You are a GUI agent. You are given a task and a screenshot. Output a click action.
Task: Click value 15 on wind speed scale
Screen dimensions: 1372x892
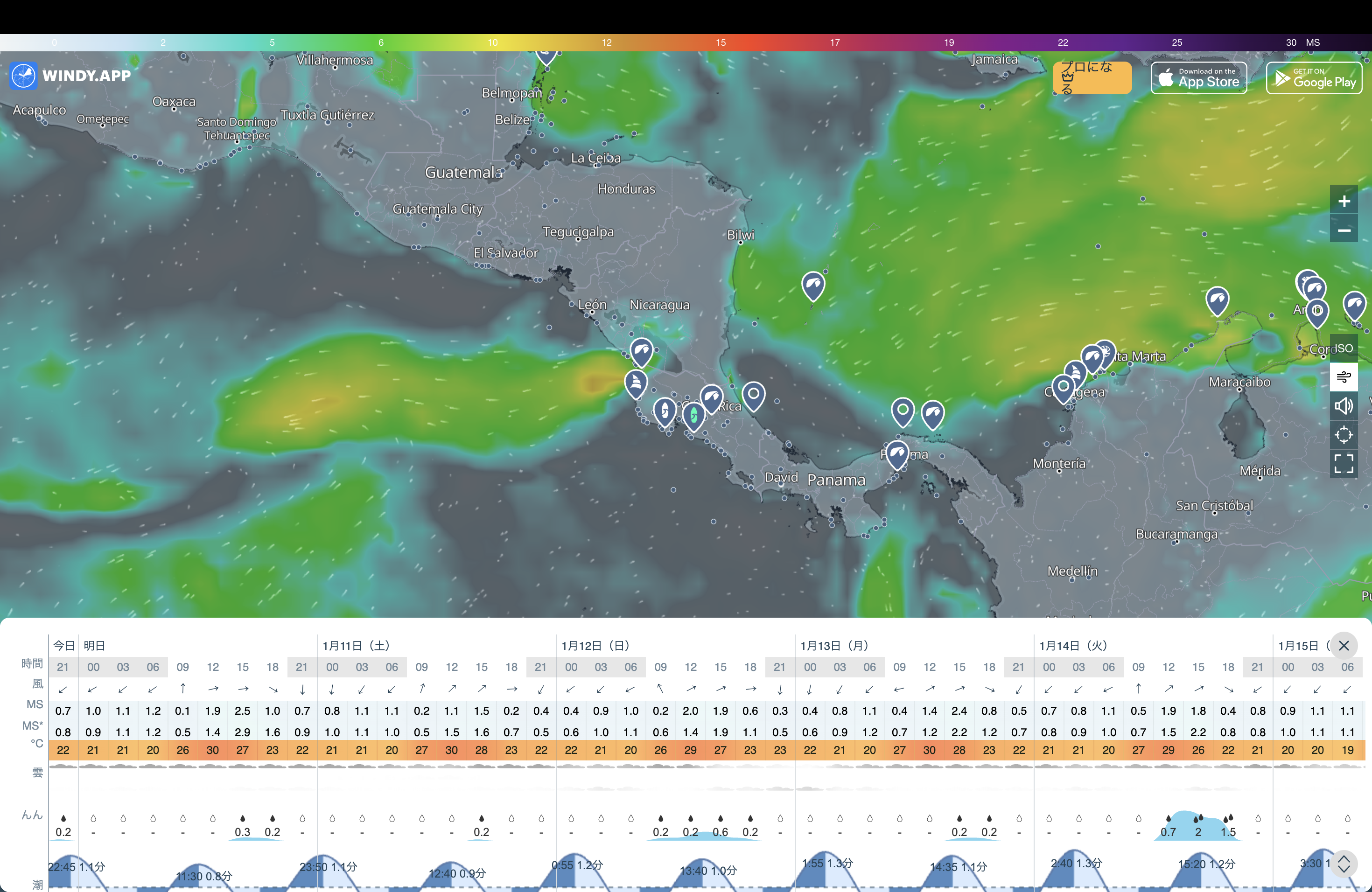click(x=721, y=42)
